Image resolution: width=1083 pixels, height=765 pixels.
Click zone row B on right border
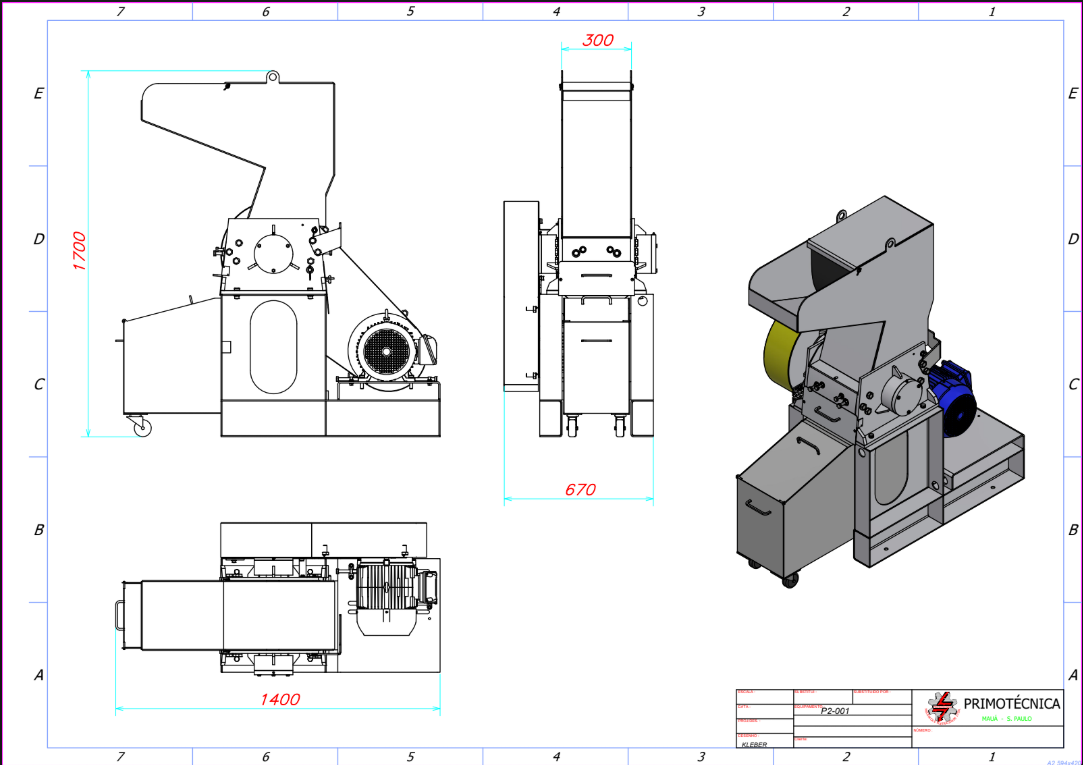(x=1073, y=530)
